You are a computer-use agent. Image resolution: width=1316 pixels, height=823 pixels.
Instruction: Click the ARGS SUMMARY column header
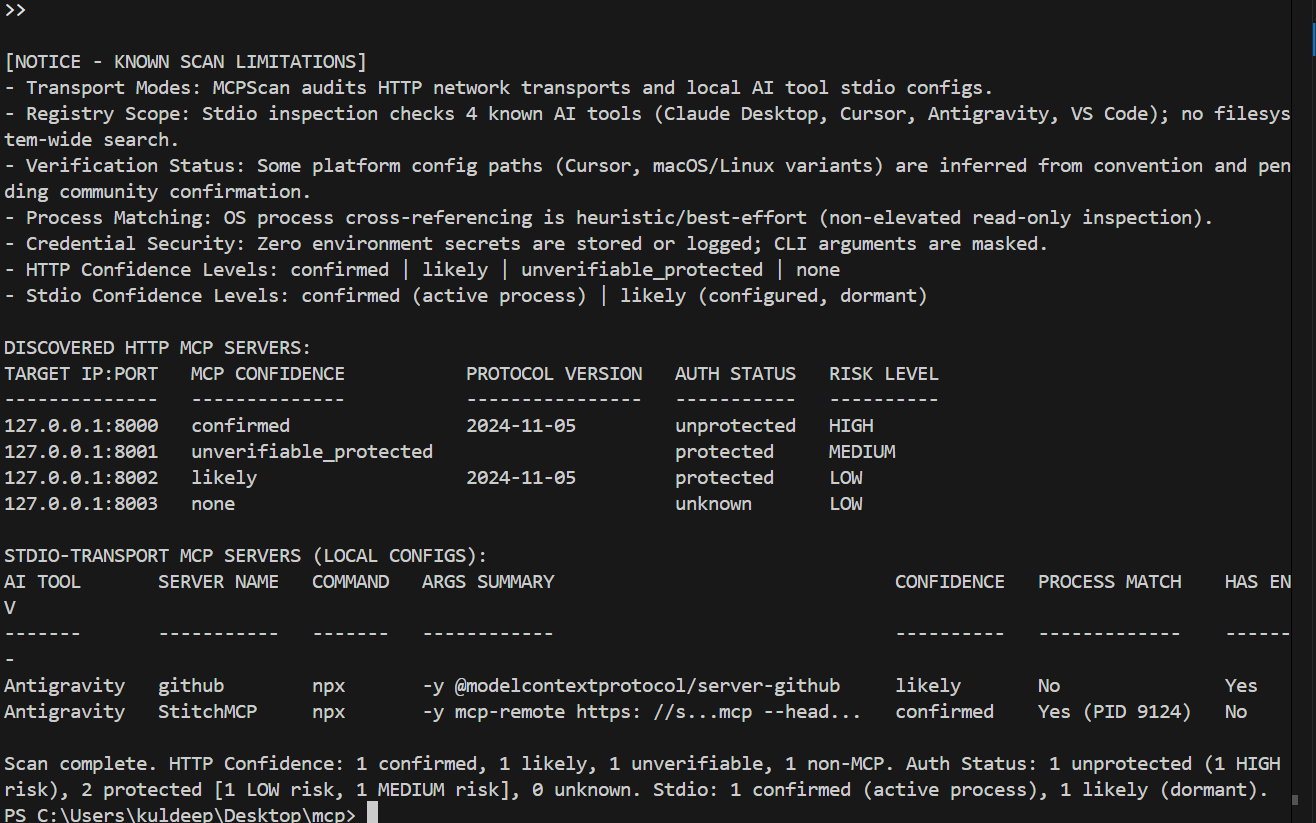point(488,581)
